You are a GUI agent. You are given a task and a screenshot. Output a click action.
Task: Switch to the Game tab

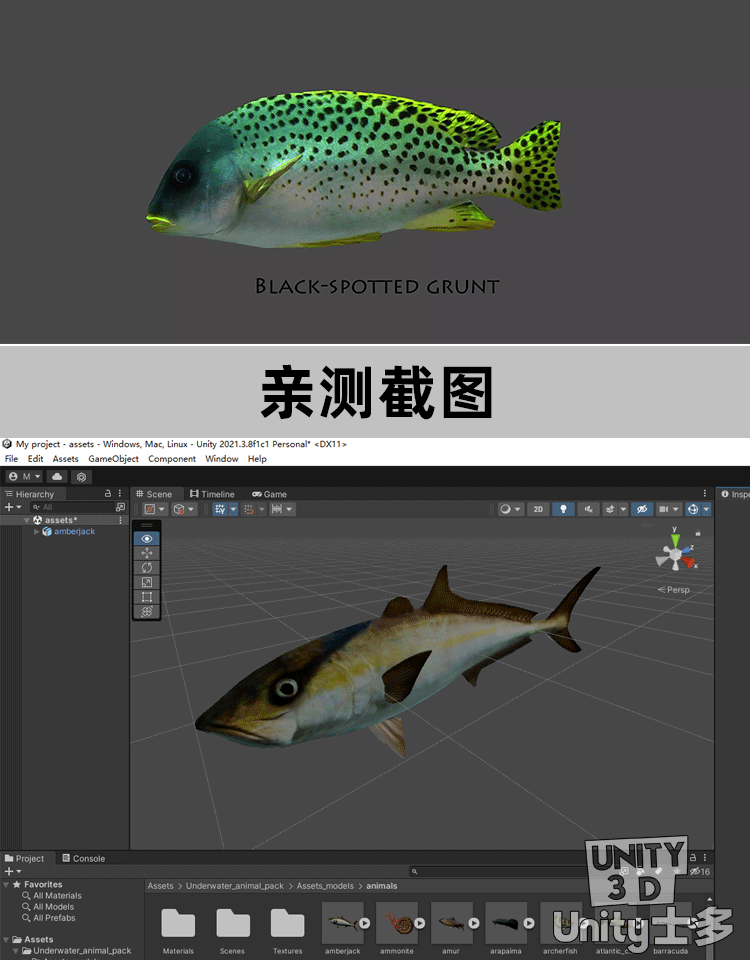[269, 494]
